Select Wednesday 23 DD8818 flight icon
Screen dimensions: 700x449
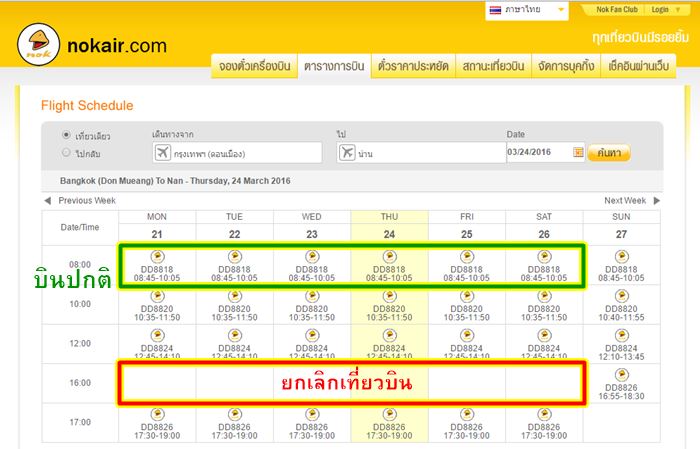point(312,257)
